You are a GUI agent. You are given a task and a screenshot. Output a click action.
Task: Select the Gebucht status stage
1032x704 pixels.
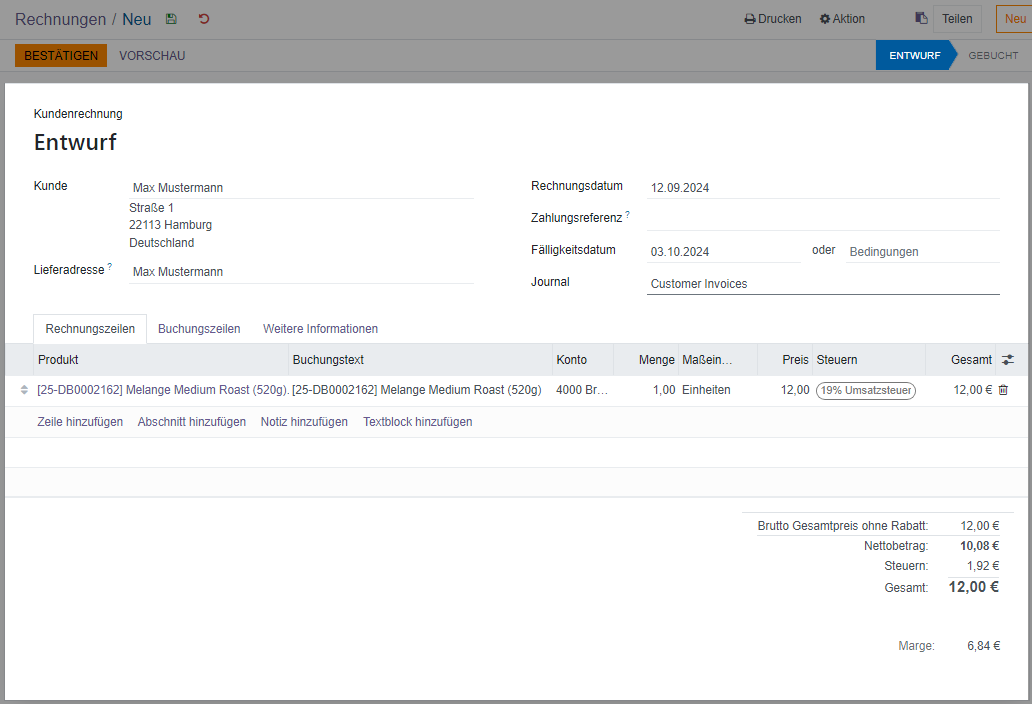pos(993,56)
